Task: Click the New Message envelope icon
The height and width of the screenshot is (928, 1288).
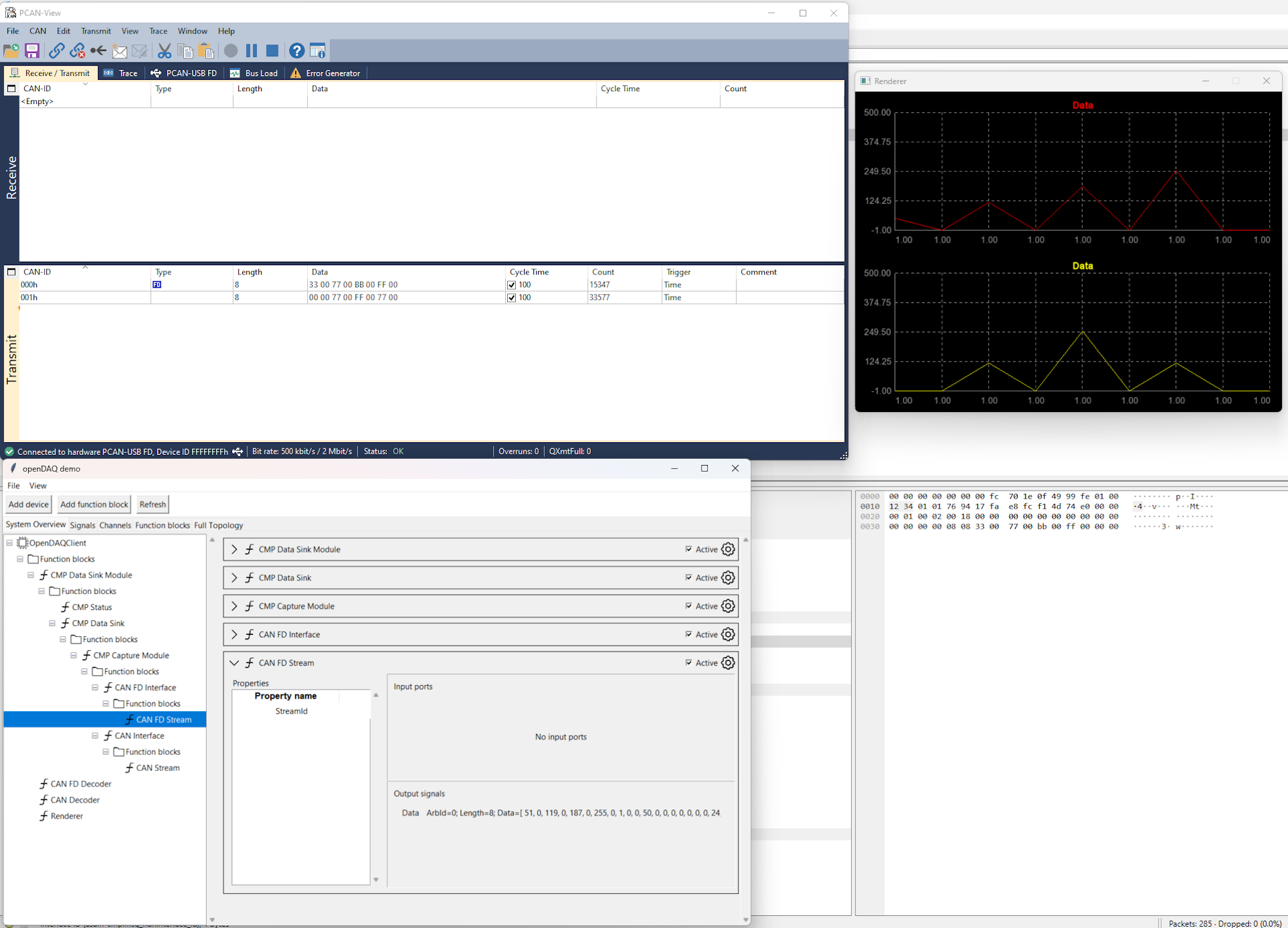Action: pyautogui.click(x=119, y=51)
